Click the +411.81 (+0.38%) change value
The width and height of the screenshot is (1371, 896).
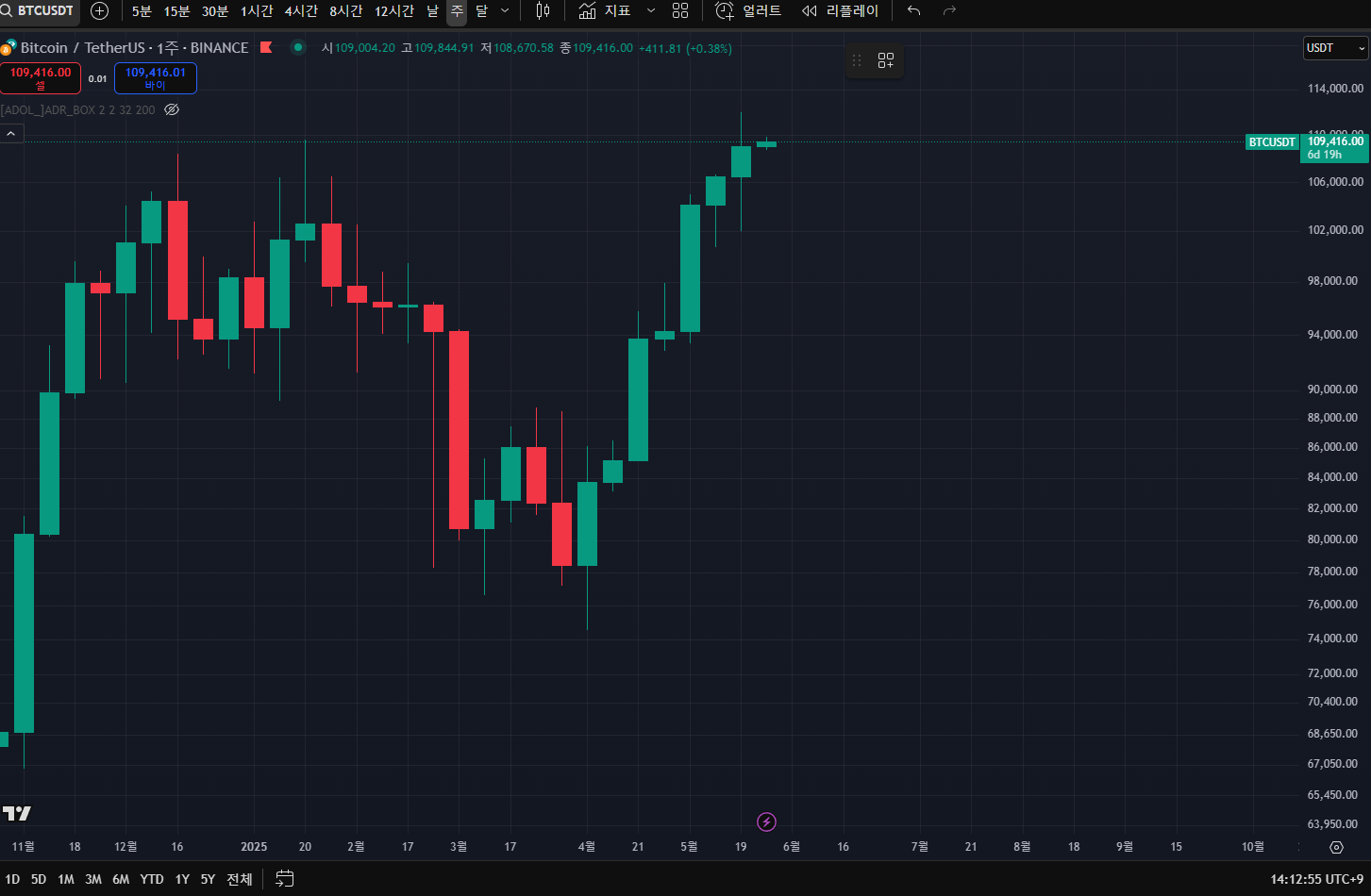point(685,48)
